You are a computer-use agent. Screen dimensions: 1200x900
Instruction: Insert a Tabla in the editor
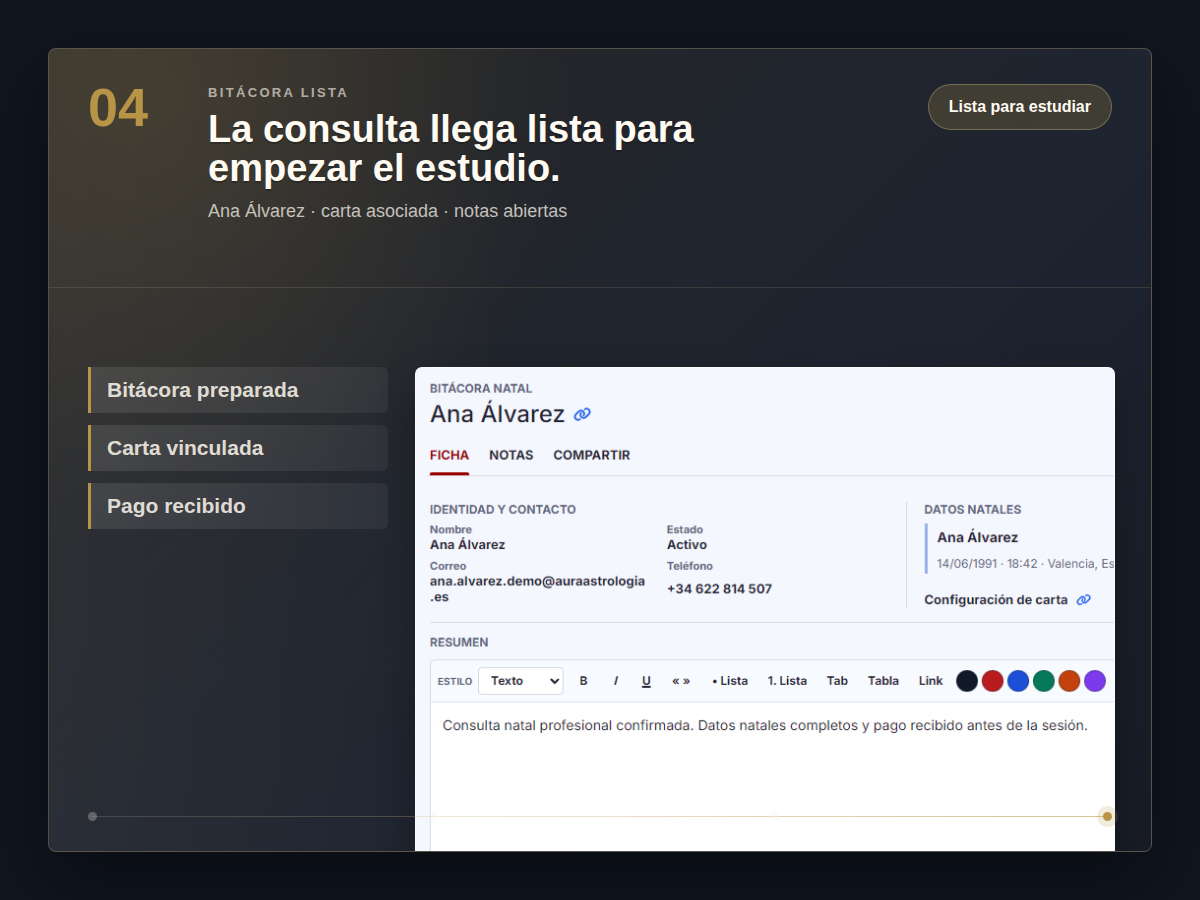pyautogui.click(x=883, y=681)
